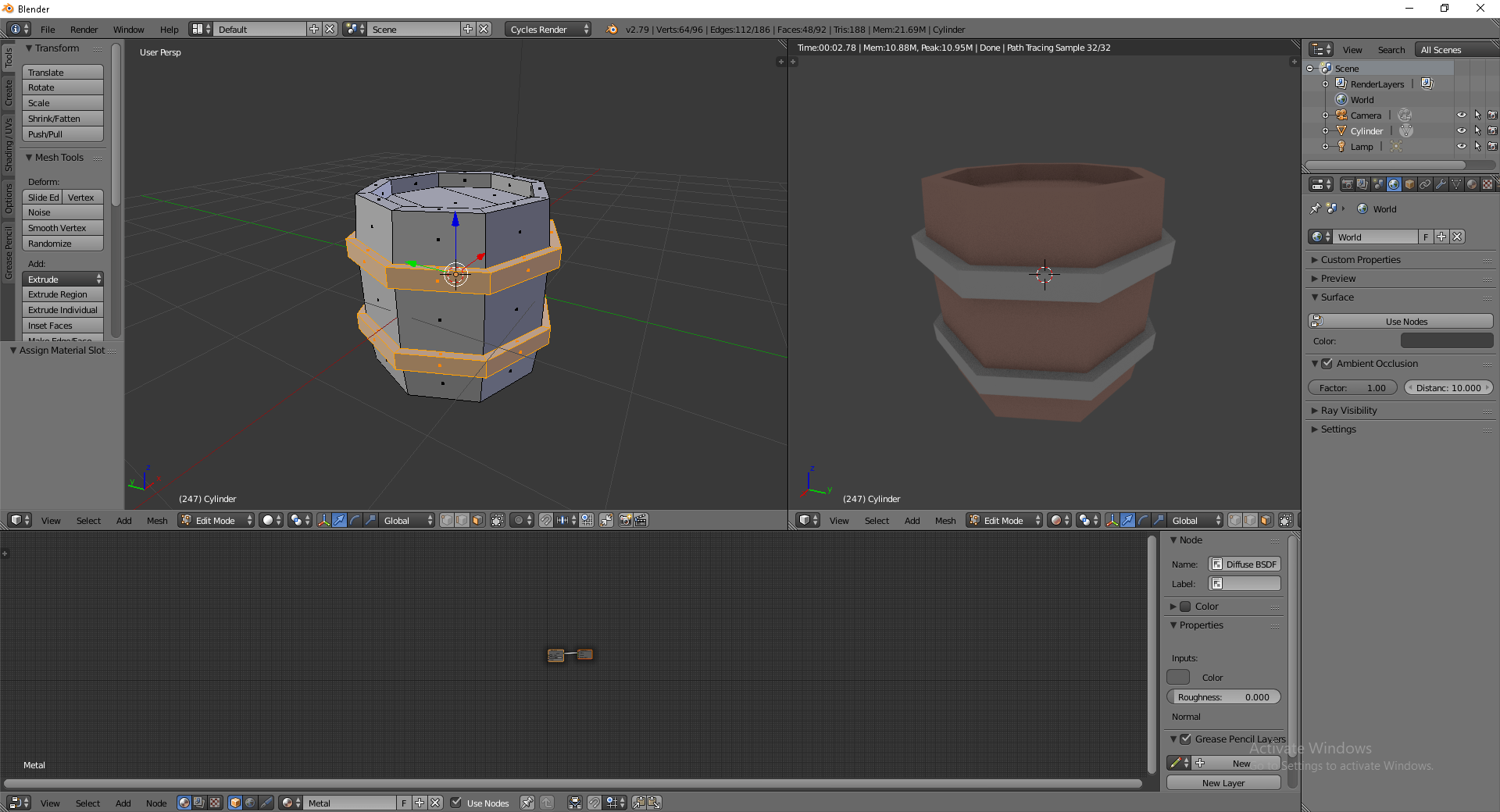Click the Extrude Region button
This screenshot has height=812, width=1500.
point(62,294)
